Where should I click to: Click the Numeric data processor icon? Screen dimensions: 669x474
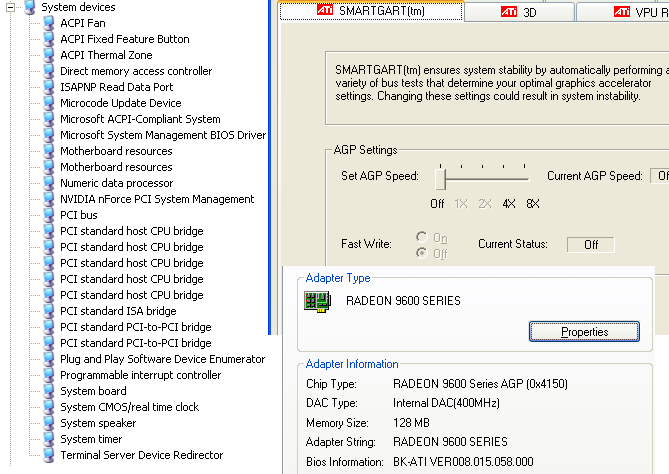pyautogui.click(x=48, y=183)
